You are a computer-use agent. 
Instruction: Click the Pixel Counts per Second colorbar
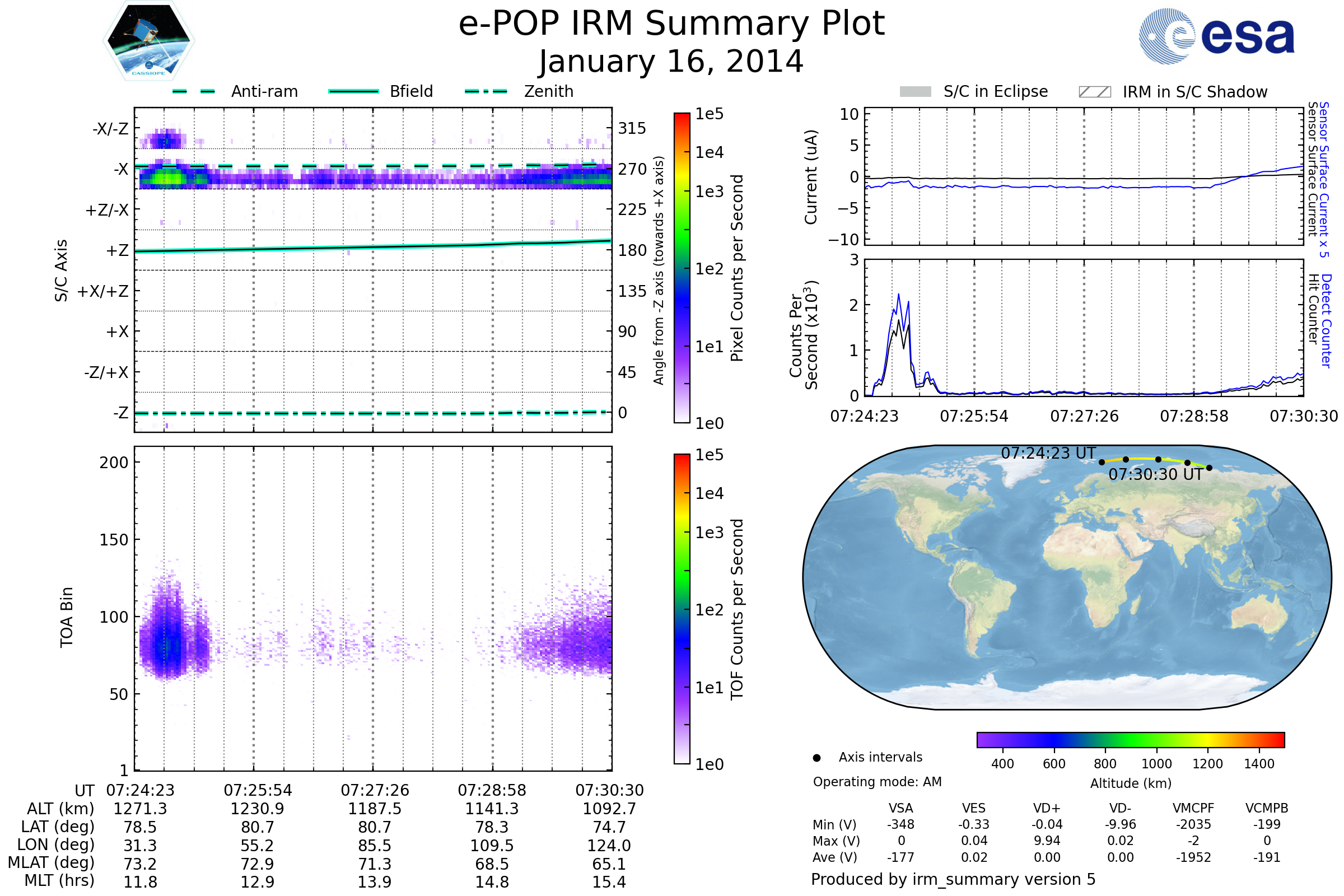pyautogui.click(x=682, y=268)
